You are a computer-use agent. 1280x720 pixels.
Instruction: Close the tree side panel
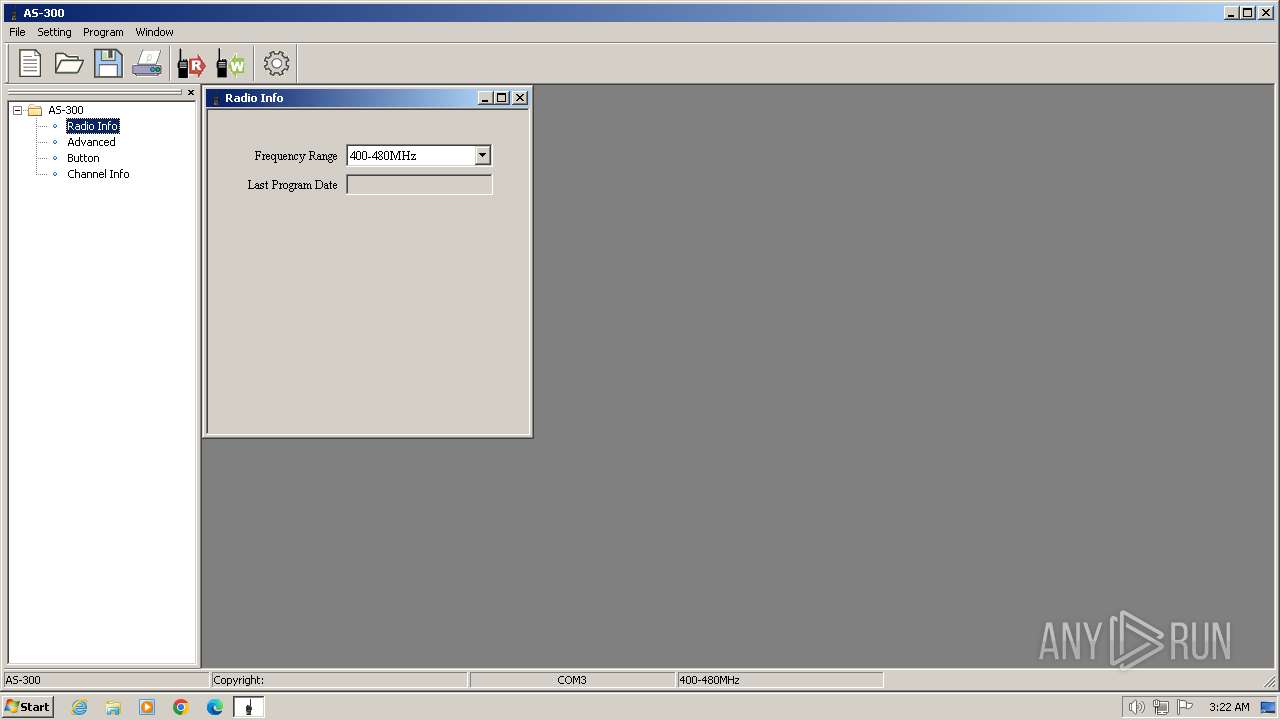coord(191,93)
